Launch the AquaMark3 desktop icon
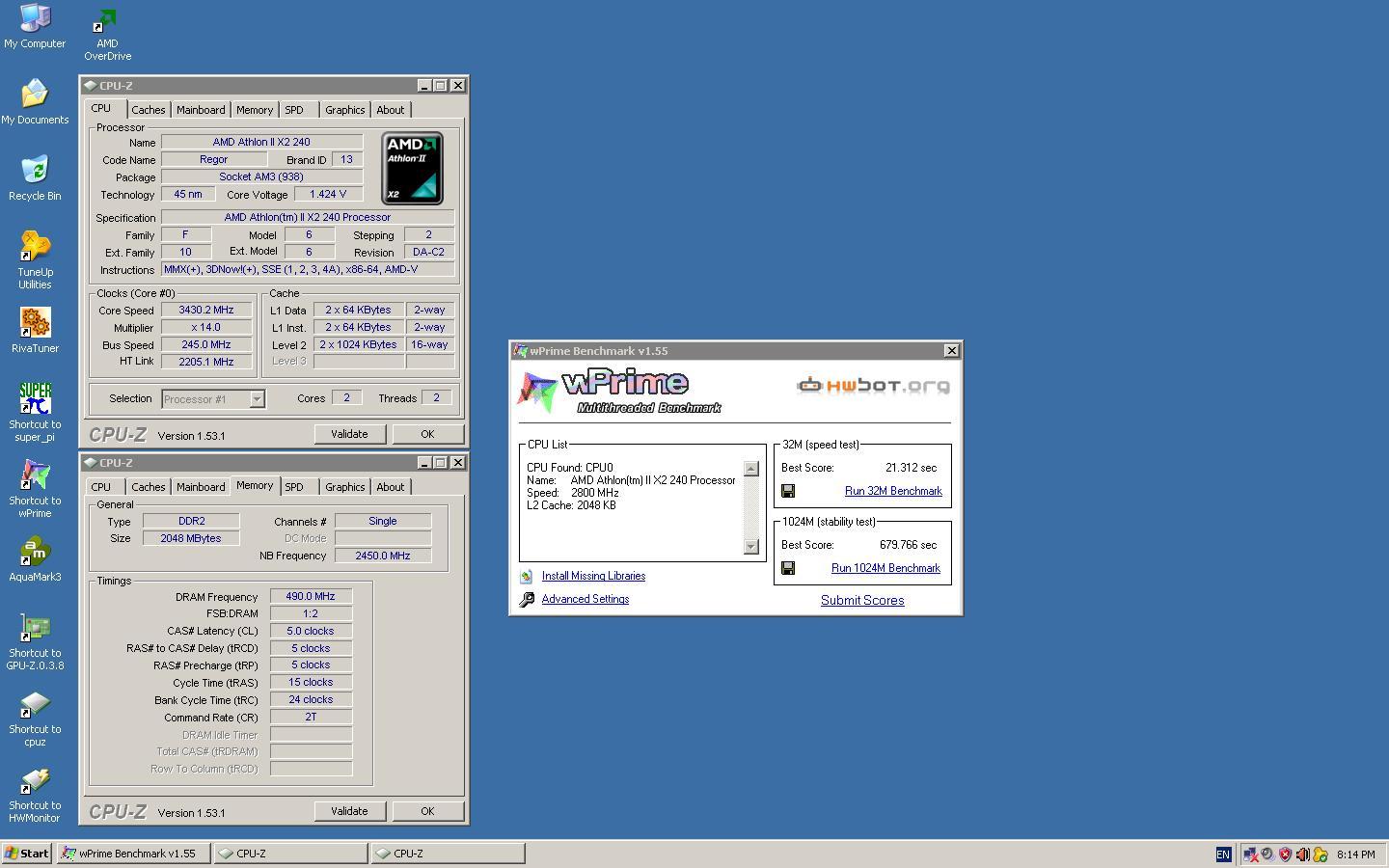This screenshot has width=1389, height=868. click(x=35, y=551)
